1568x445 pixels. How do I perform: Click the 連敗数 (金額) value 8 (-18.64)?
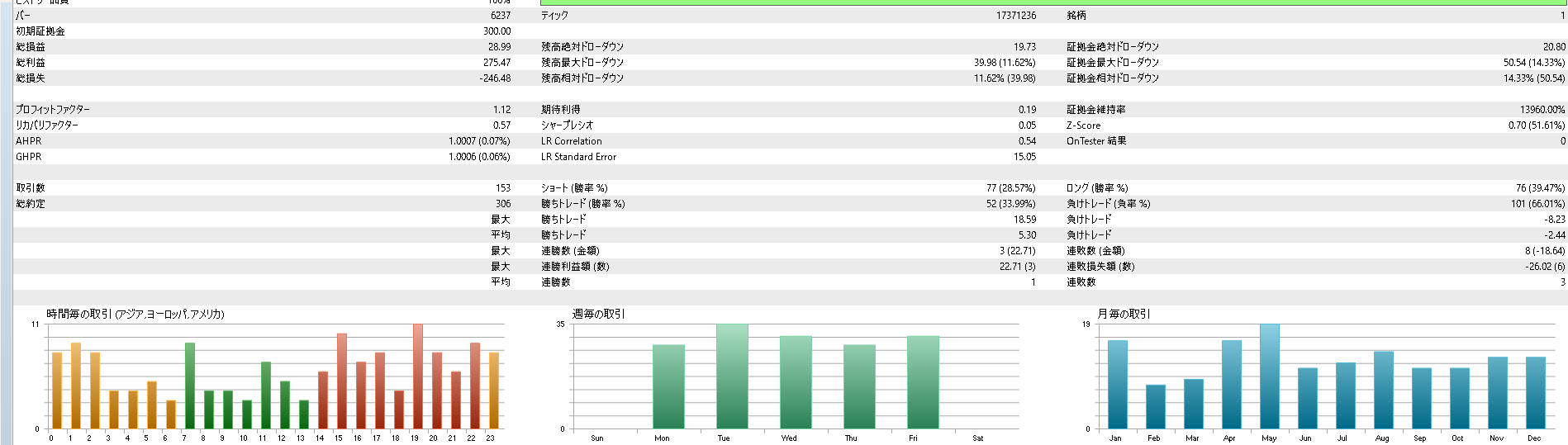1545,251
